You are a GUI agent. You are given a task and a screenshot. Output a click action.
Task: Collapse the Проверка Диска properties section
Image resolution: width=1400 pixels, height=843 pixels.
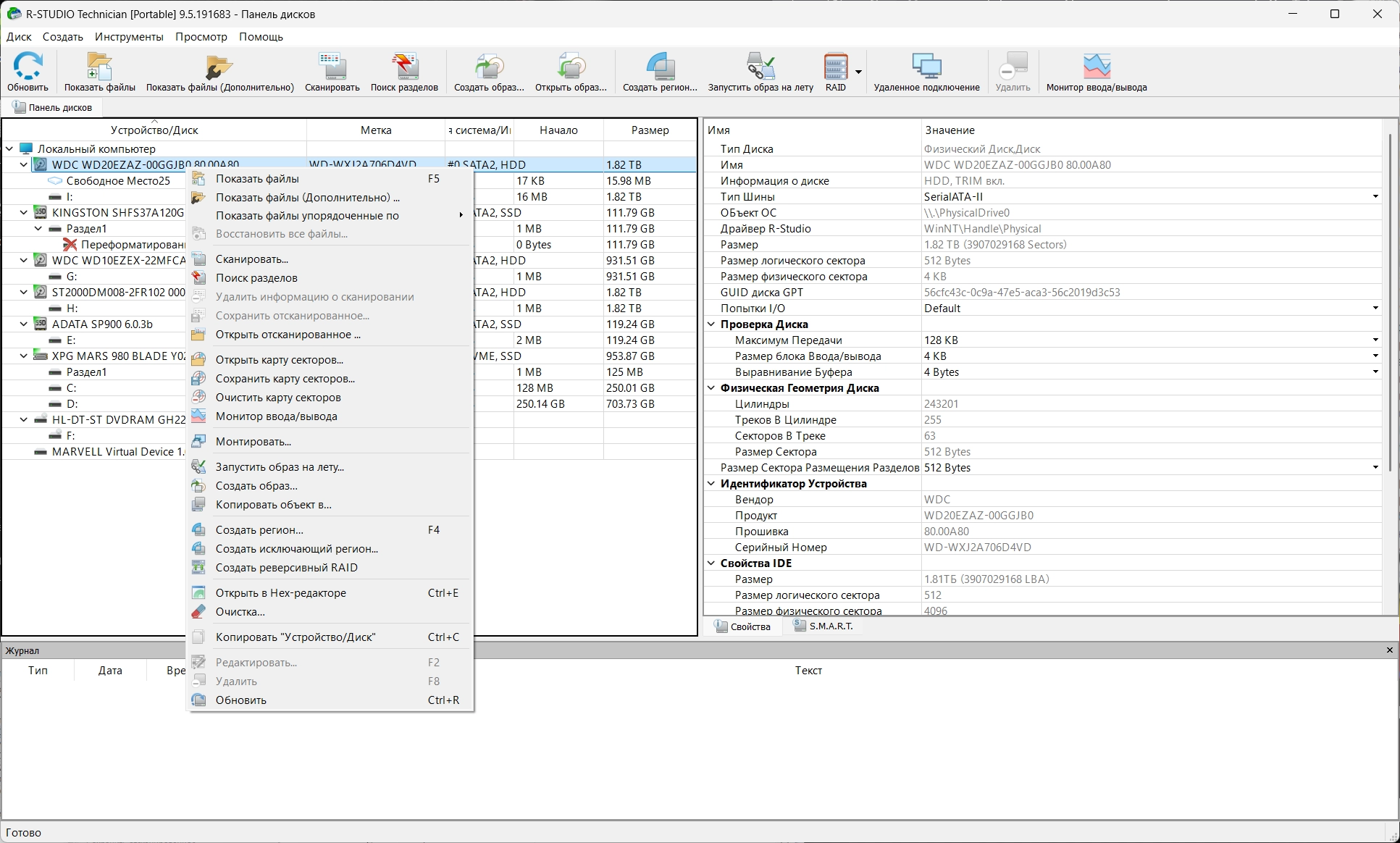(x=711, y=324)
